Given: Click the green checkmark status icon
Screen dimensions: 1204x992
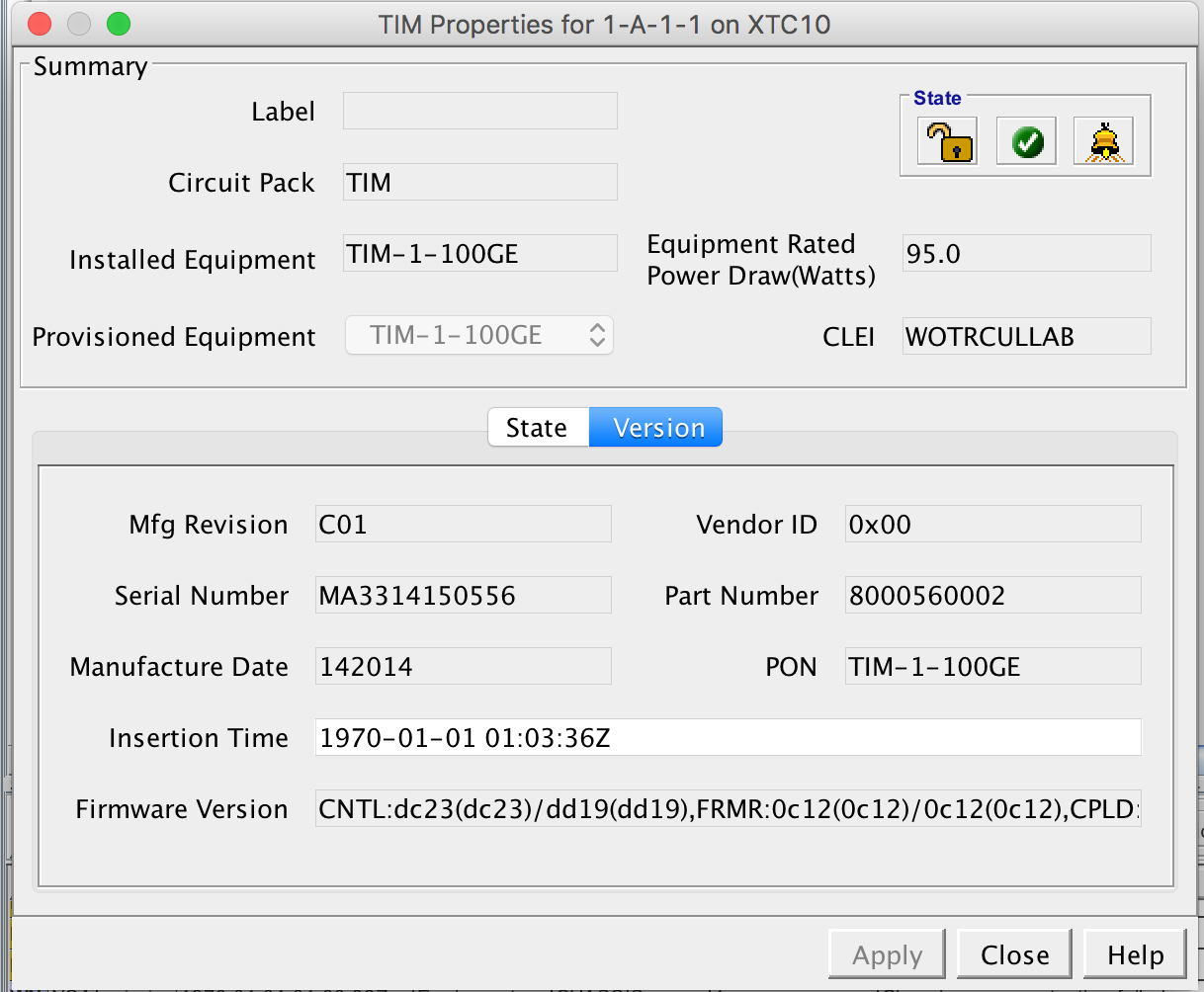Looking at the screenshot, I should pyautogui.click(x=1025, y=141).
